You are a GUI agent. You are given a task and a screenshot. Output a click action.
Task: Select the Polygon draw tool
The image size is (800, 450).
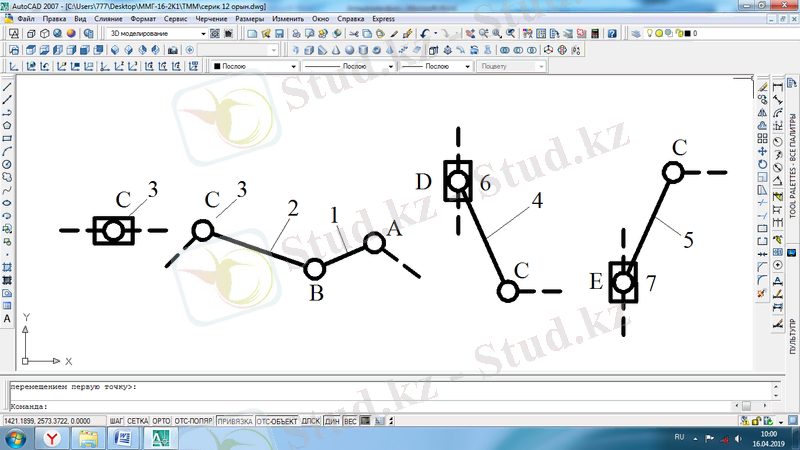[7, 126]
